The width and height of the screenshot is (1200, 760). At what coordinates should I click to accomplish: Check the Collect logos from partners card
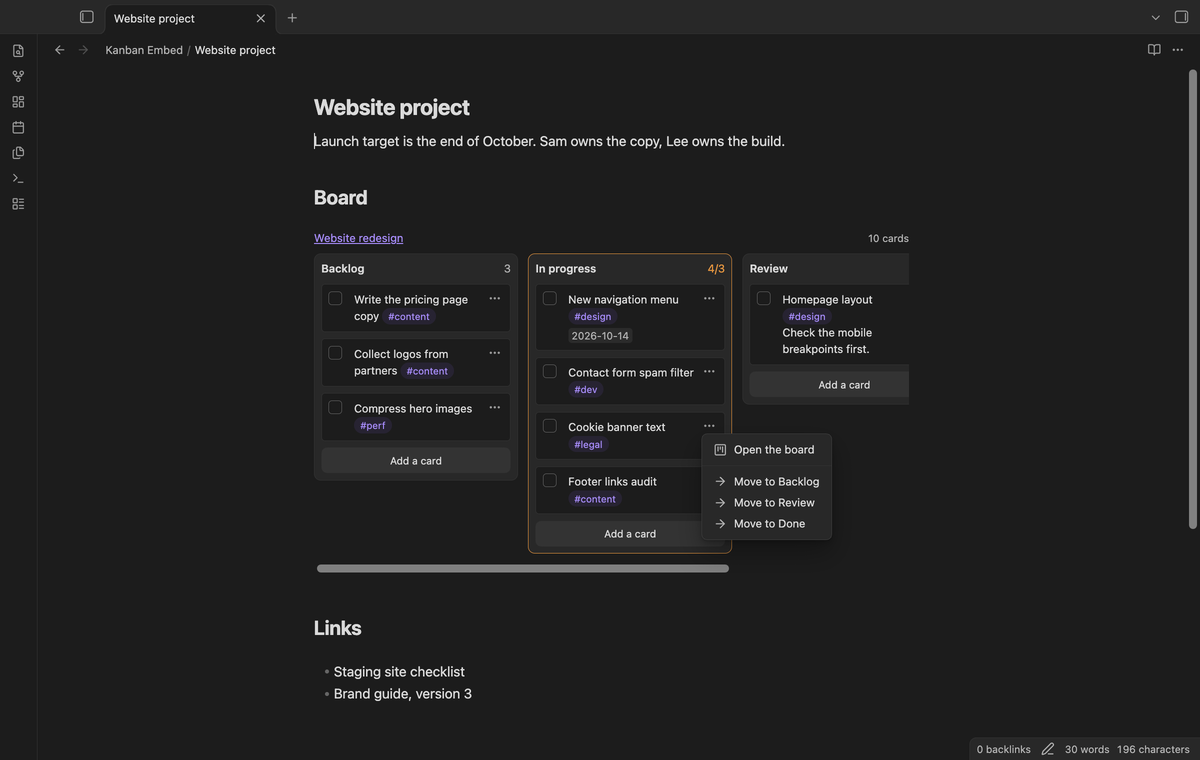pos(335,353)
